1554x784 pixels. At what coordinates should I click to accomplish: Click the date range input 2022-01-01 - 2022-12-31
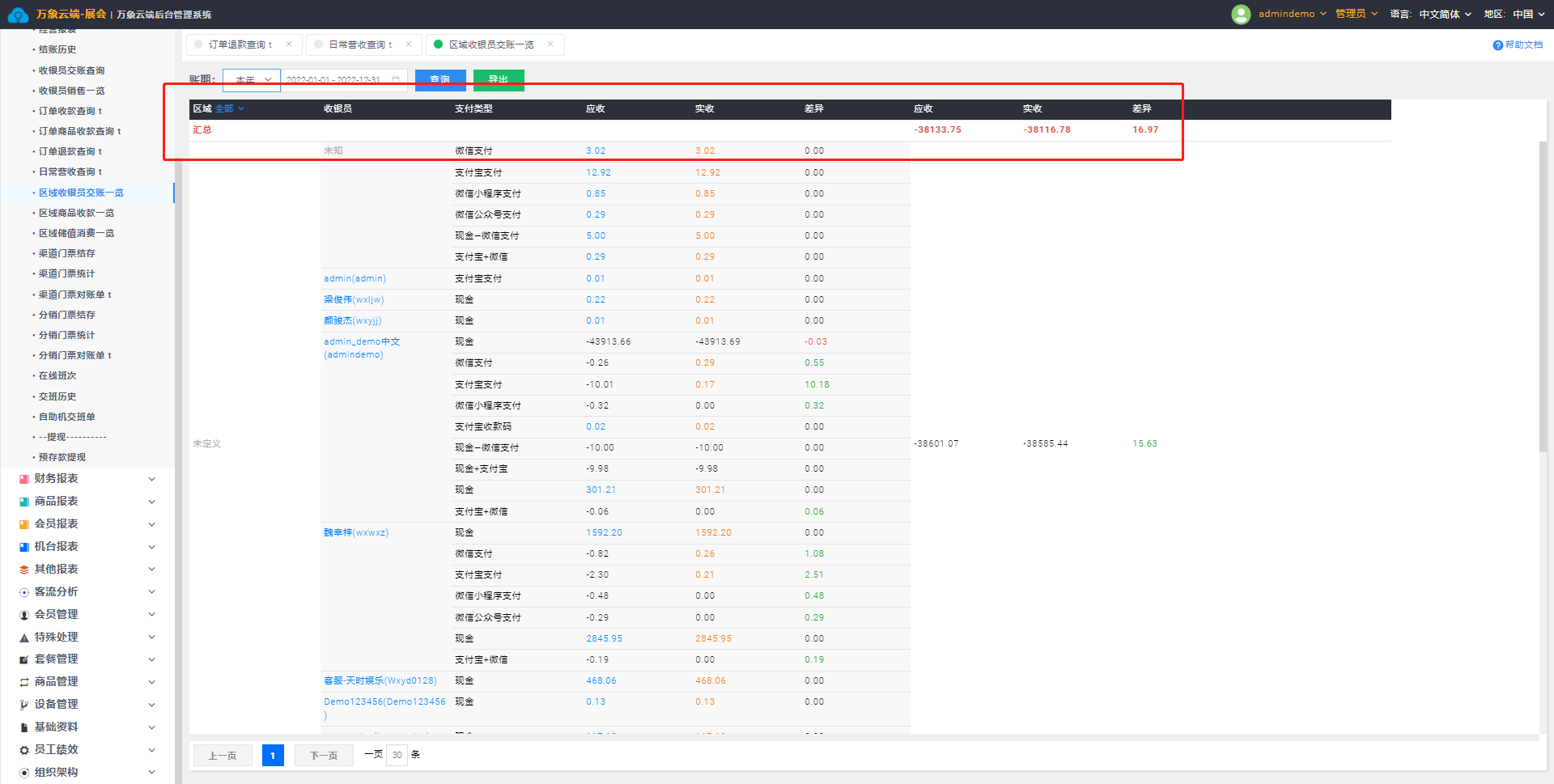(344, 80)
